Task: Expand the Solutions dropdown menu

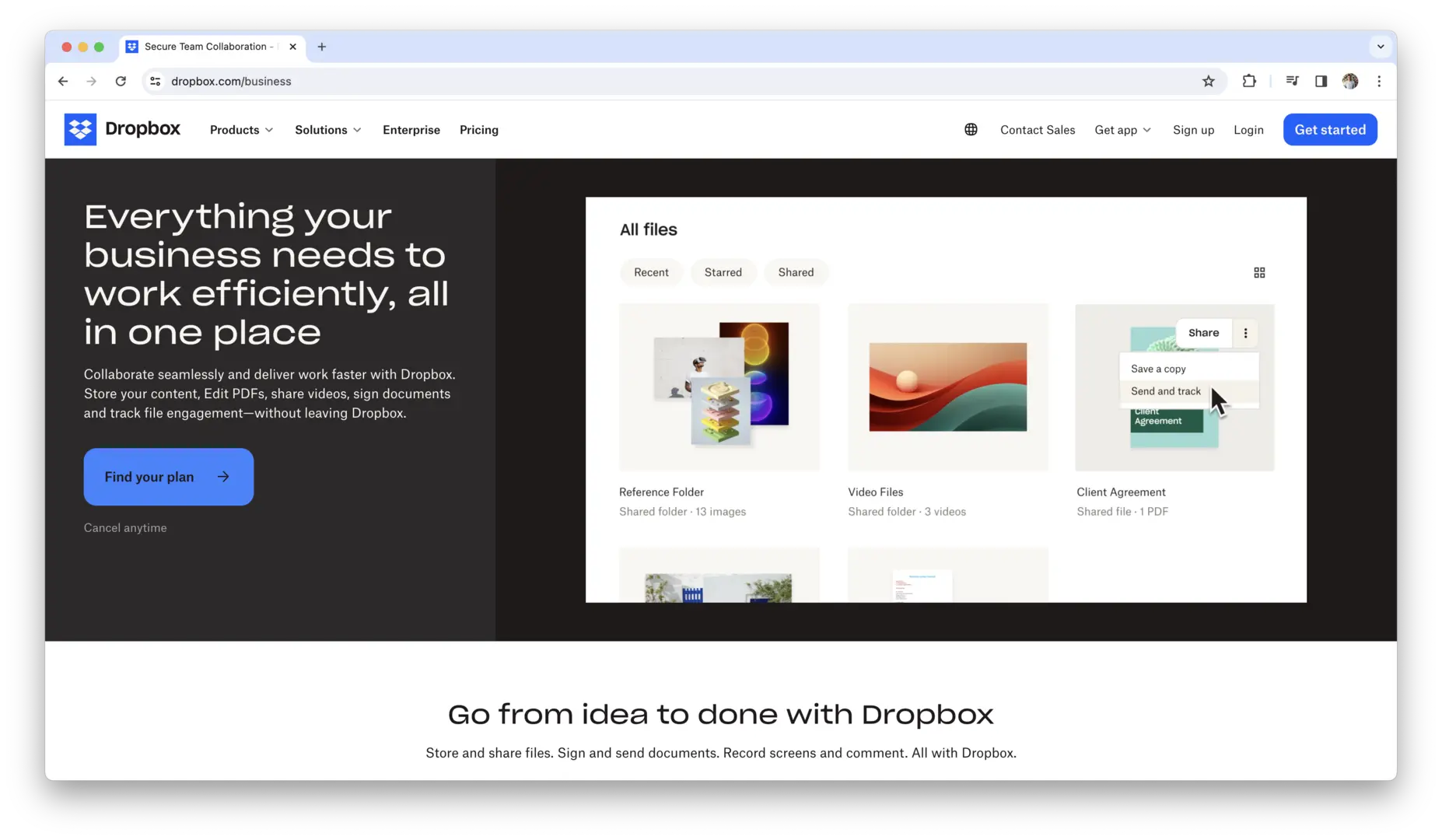Action: (327, 130)
